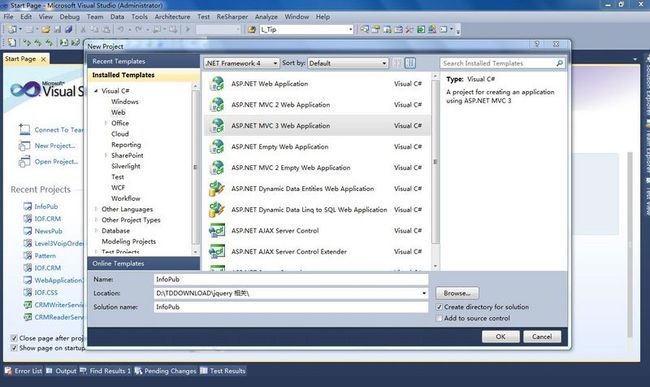Click the Connect To Team icon on Start Page
The width and height of the screenshot is (650, 387).
pyautogui.click(x=24, y=130)
